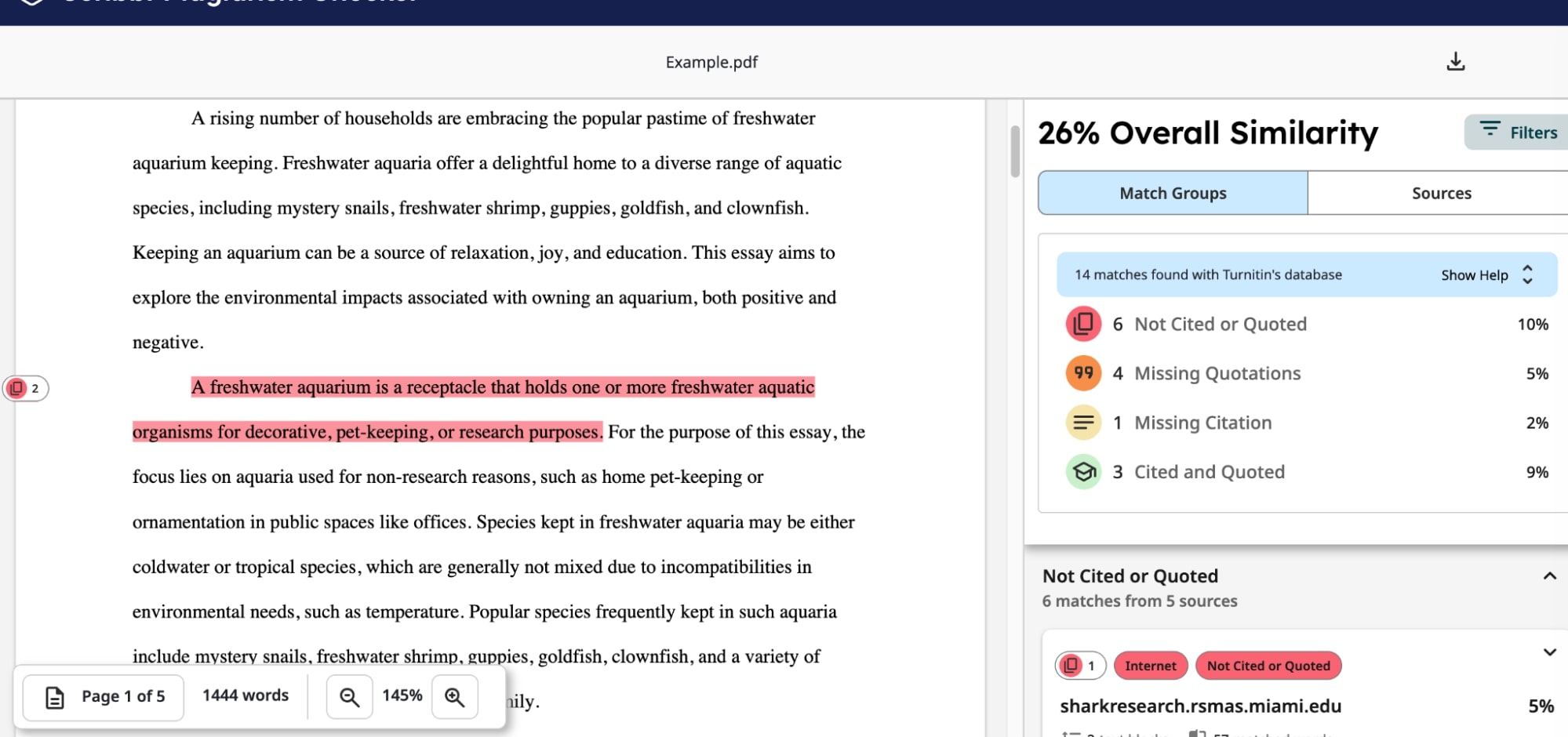Click the yellow Missing Citation icon
This screenshot has height=737, width=1568.
tap(1083, 423)
